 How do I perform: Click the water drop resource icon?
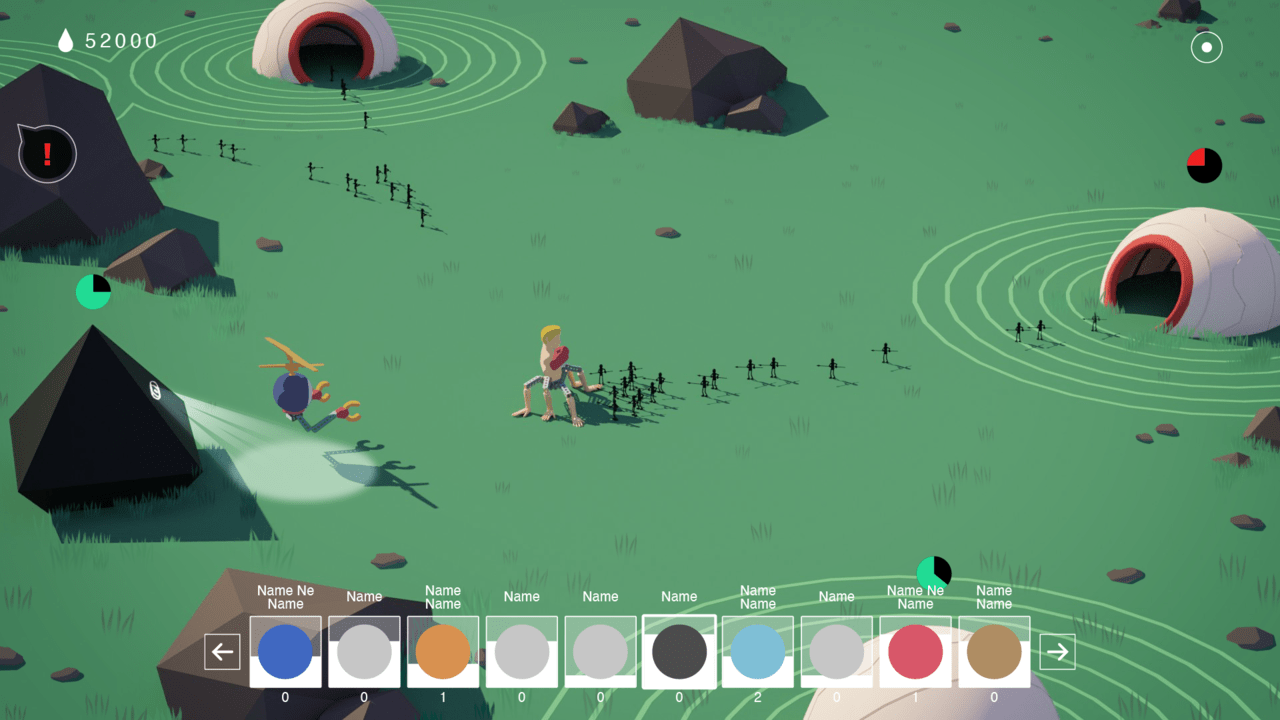[x=66, y=41]
